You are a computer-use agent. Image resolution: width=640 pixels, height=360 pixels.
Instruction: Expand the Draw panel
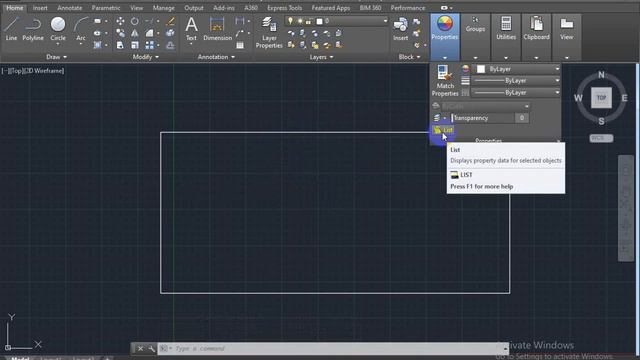tap(56, 57)
